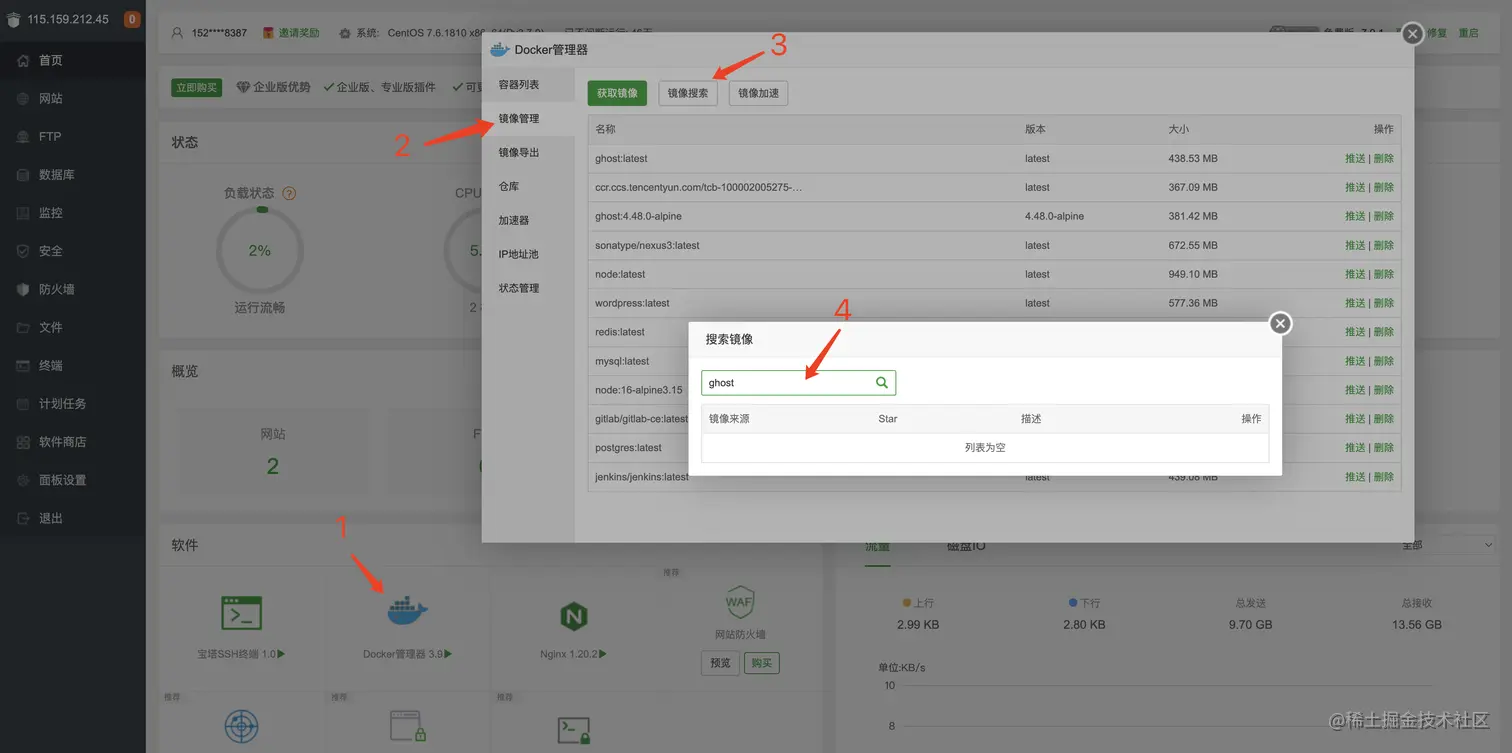Viewport: 1512px width, 753px height.
Task: Click 推送 for ghost:4.48.0-alpine
Action: (1355, 216)
